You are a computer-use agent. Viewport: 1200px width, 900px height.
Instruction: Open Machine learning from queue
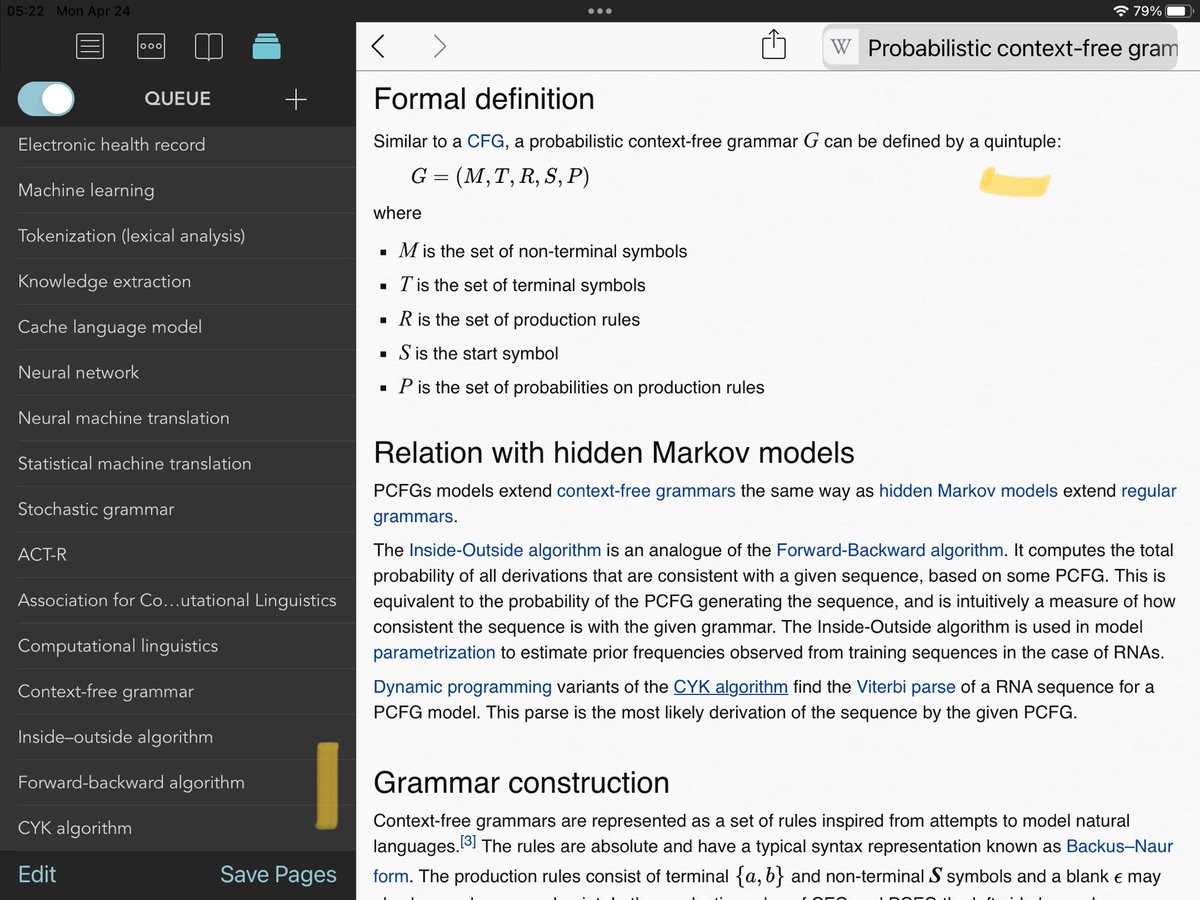tap(178, 190)
